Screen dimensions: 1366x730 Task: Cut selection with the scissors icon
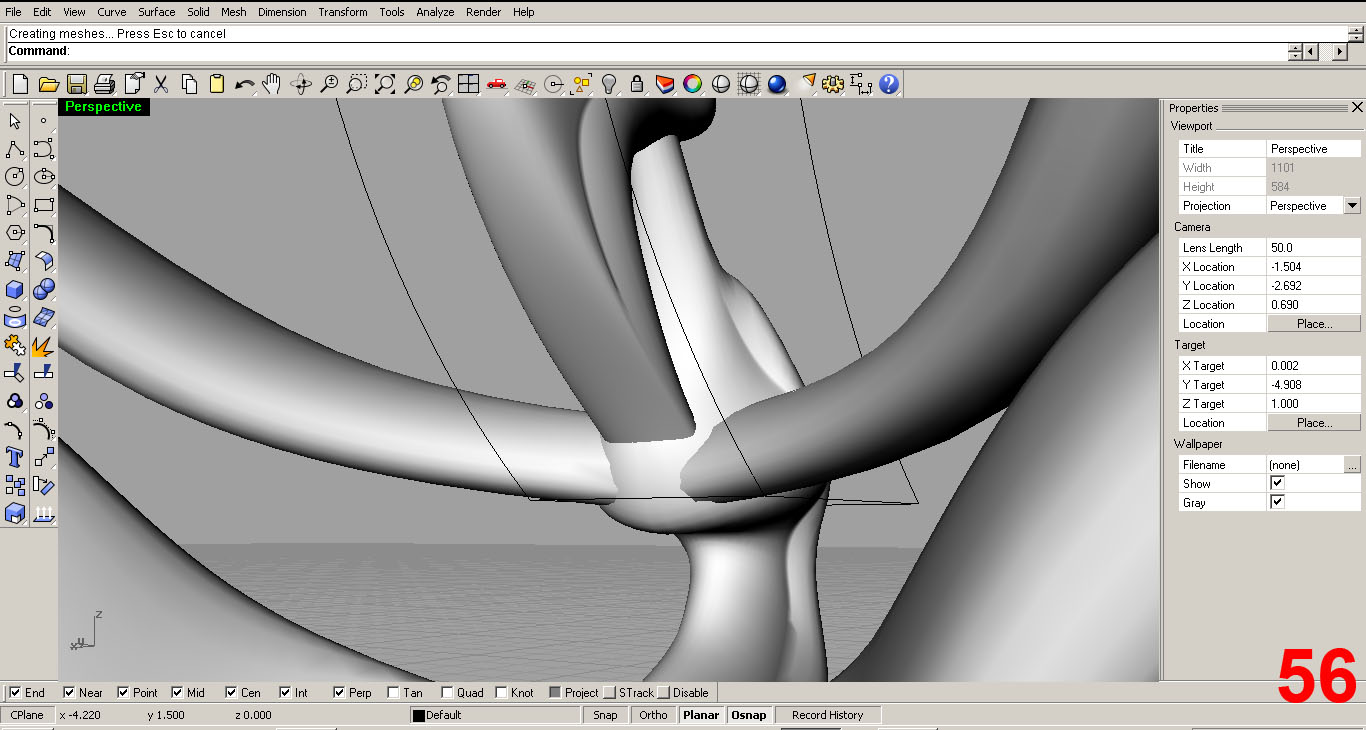tap(161, 84)
